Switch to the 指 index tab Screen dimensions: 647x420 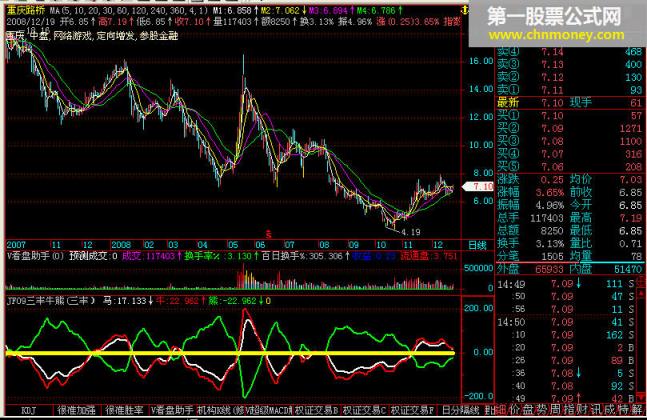(x=569, y=410)
